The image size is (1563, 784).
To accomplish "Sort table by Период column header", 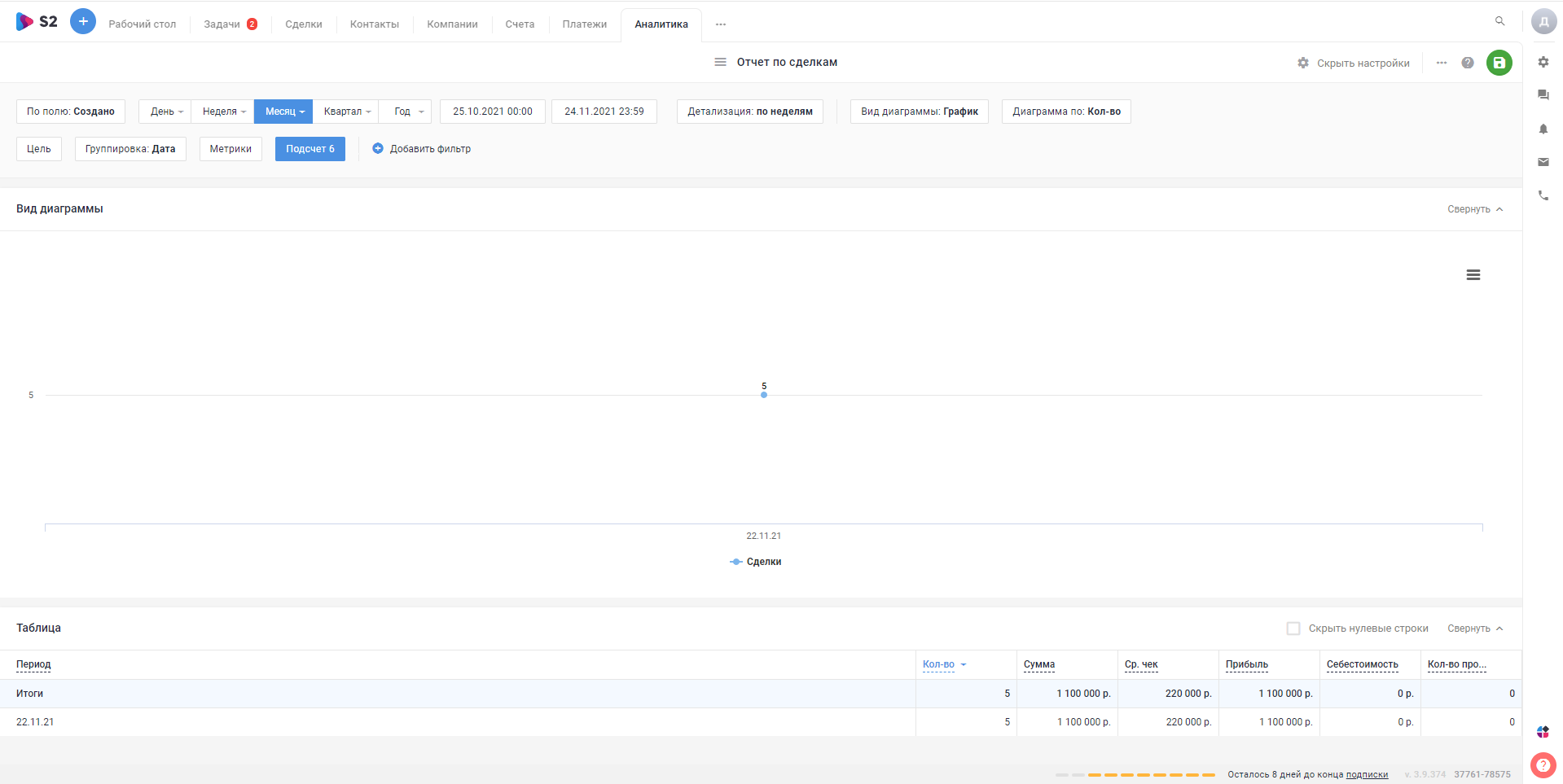I will pyautogui.click(x=33, y=664).
